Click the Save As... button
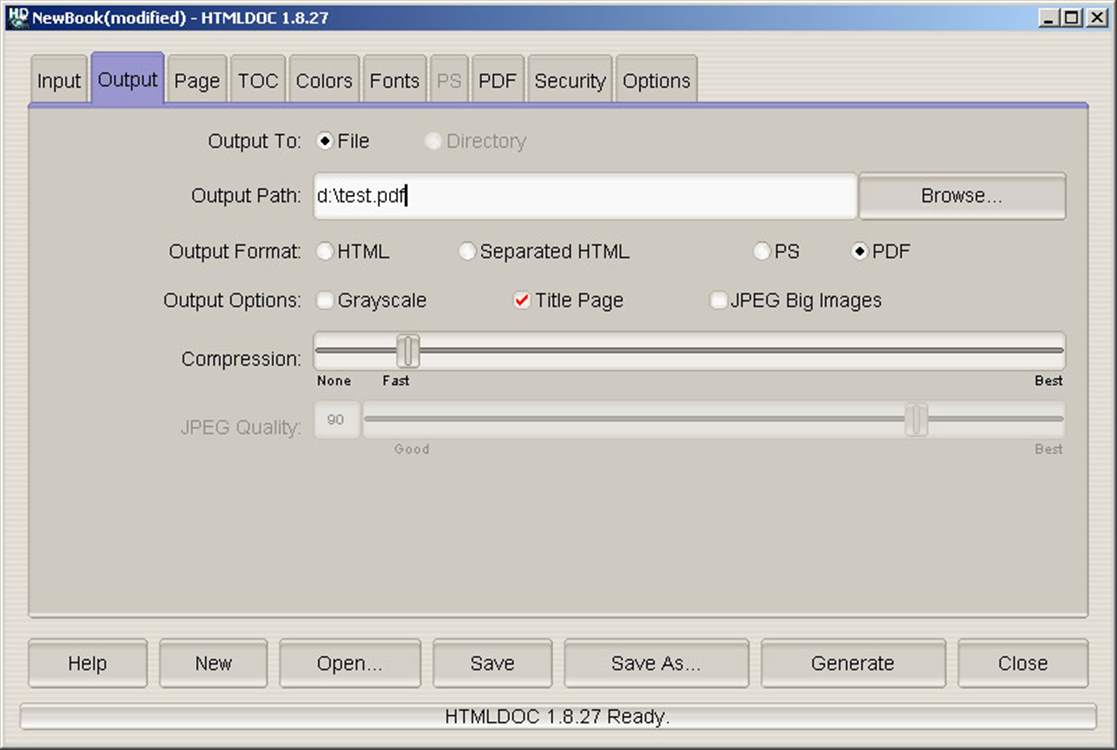This screenshot has width=1117, height=750. click(656, 663)
